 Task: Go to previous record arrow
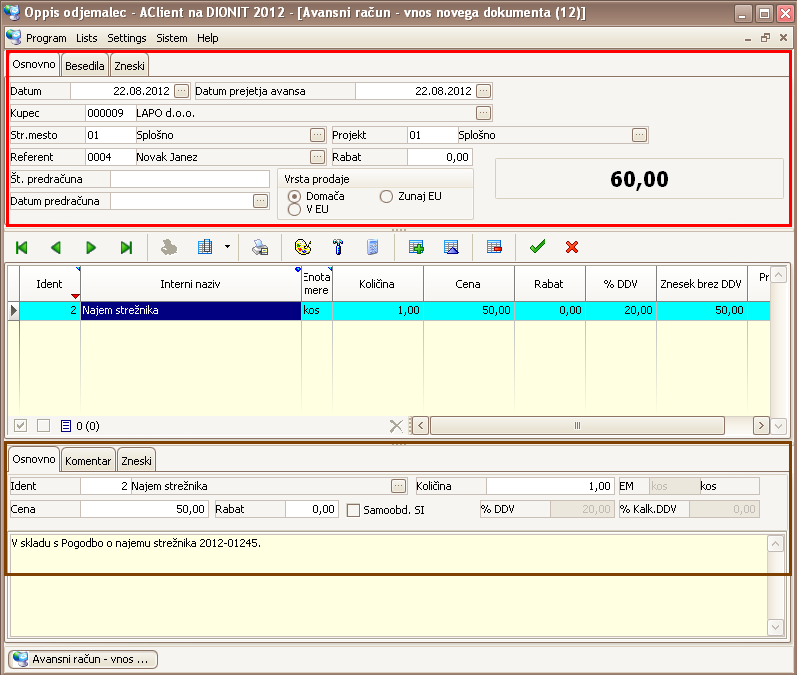[x=56, y=248]
